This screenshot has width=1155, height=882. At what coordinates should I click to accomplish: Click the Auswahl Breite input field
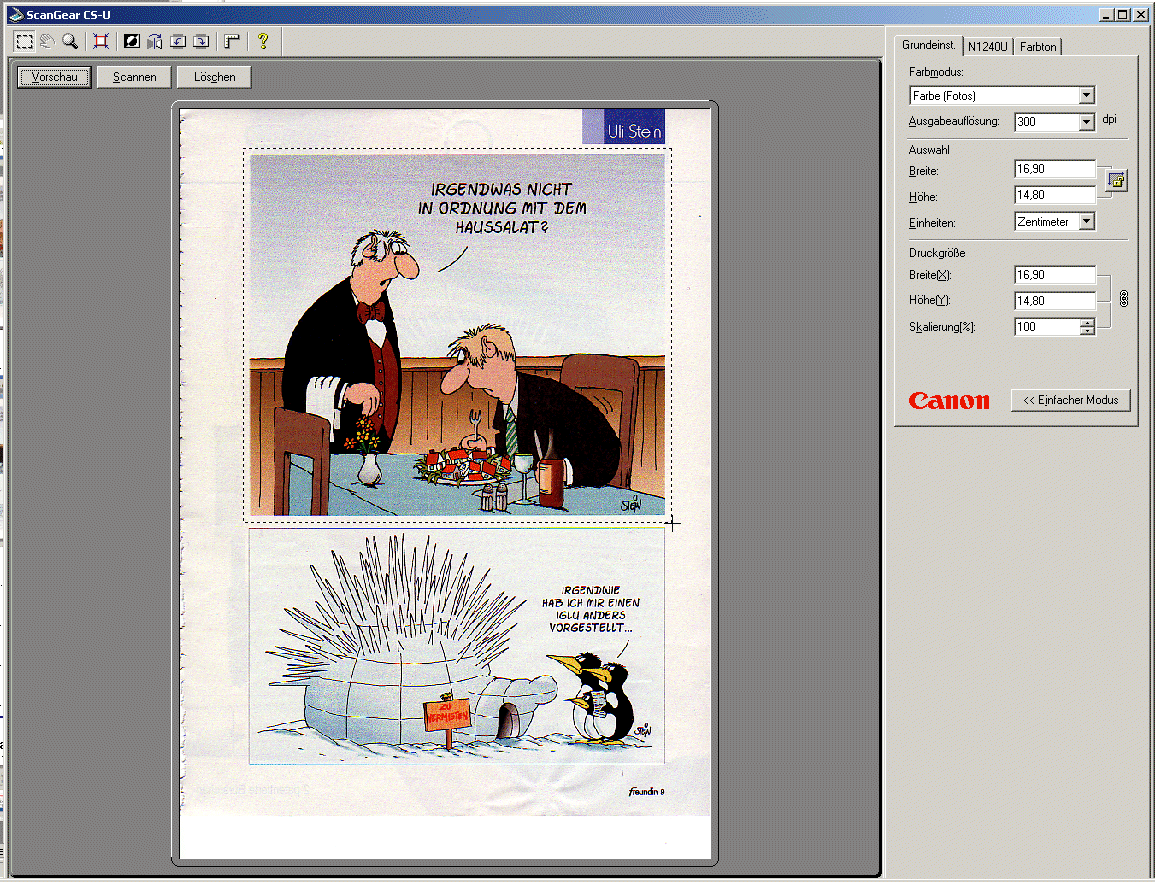[x=1054, y=169]
